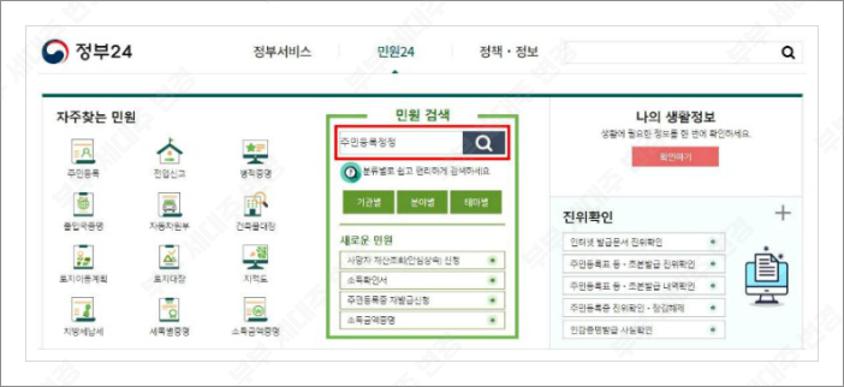Click the 나의 생활정보 heading

[676, 117]
